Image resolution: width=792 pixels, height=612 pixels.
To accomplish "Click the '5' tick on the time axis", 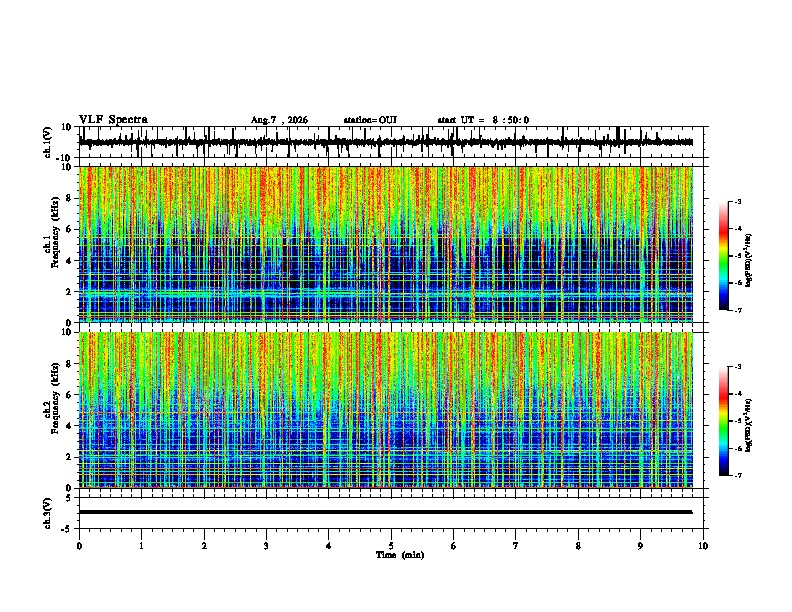I will 391,546.
